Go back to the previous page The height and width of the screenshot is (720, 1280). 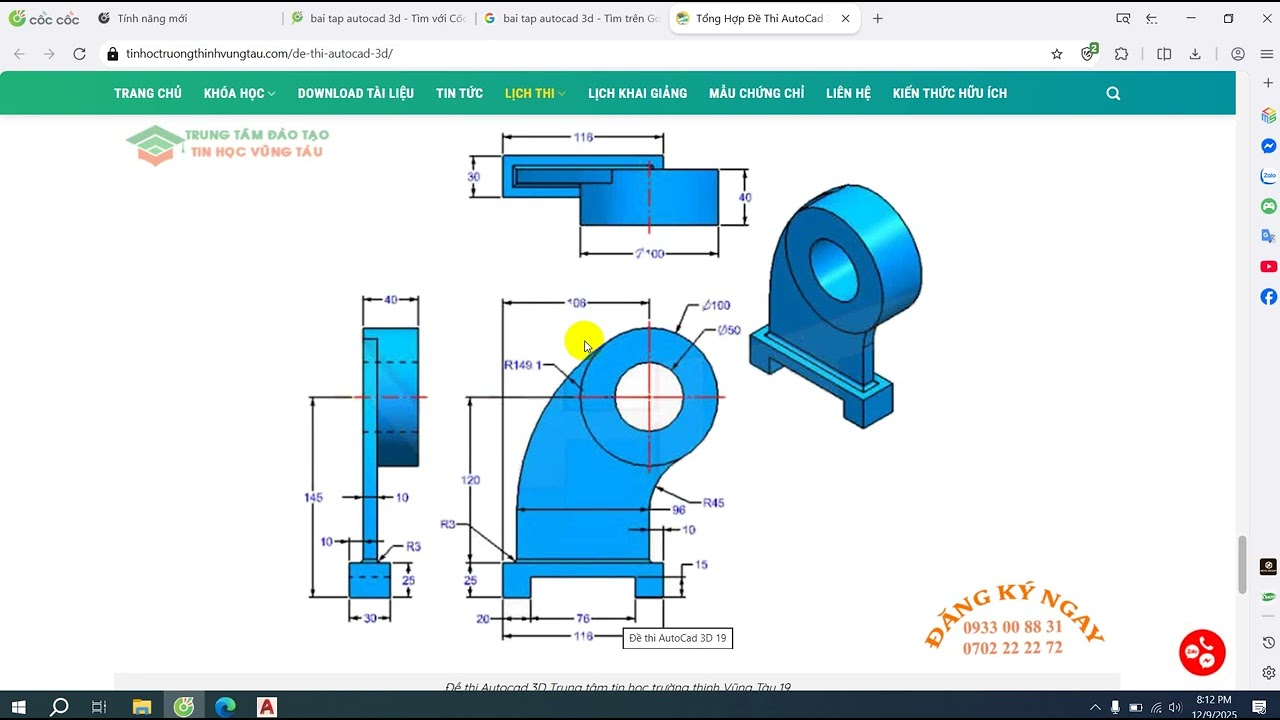(x=19, y=54)
